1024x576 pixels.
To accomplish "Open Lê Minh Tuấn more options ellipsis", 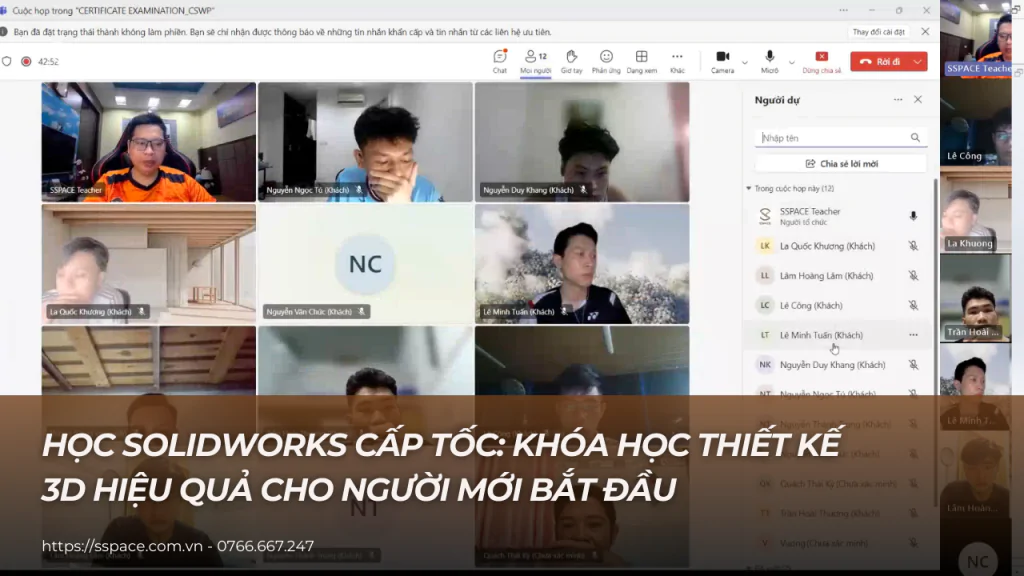I will click(x=913, y=335).
